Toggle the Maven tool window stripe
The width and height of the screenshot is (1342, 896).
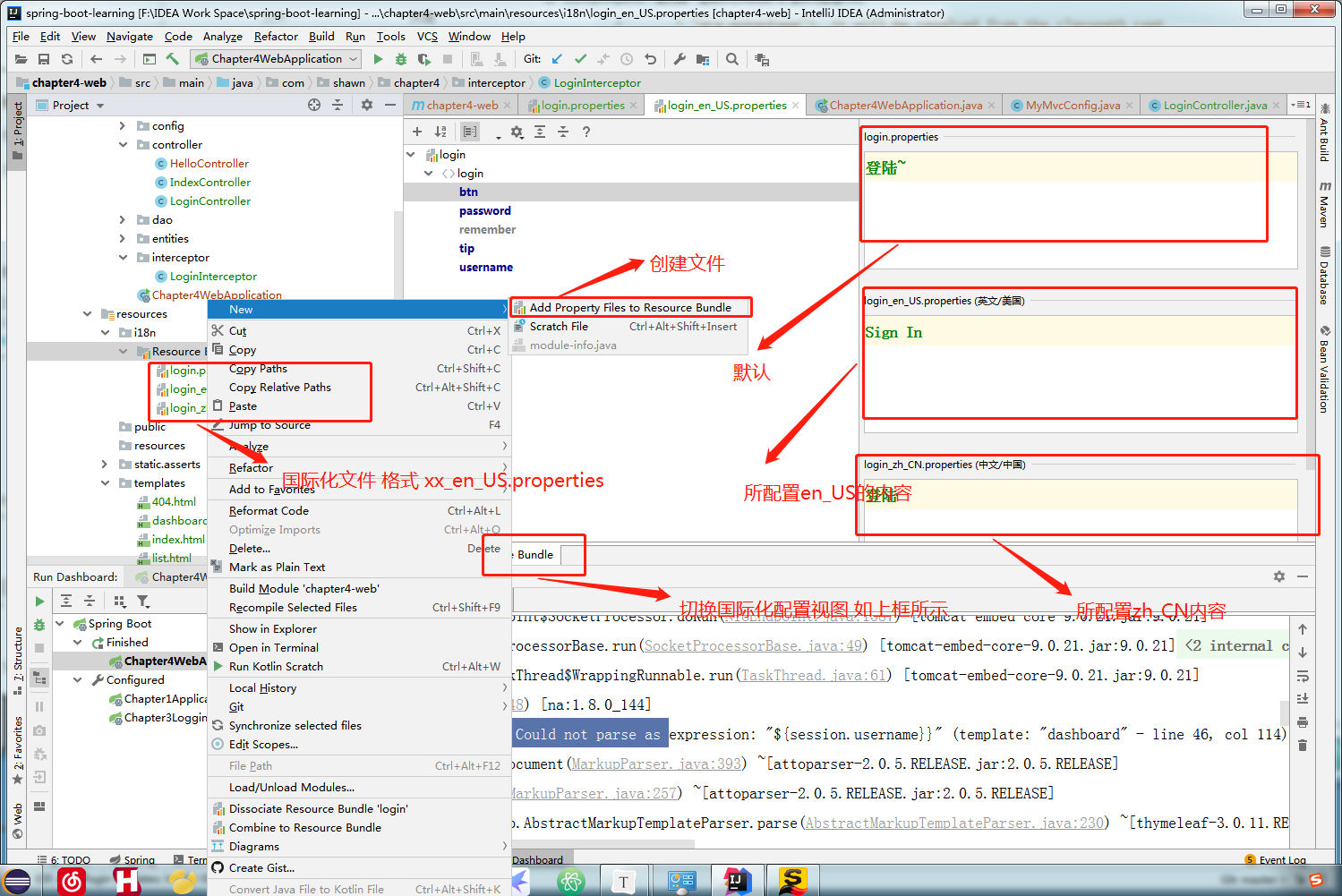pos(1324,203)
